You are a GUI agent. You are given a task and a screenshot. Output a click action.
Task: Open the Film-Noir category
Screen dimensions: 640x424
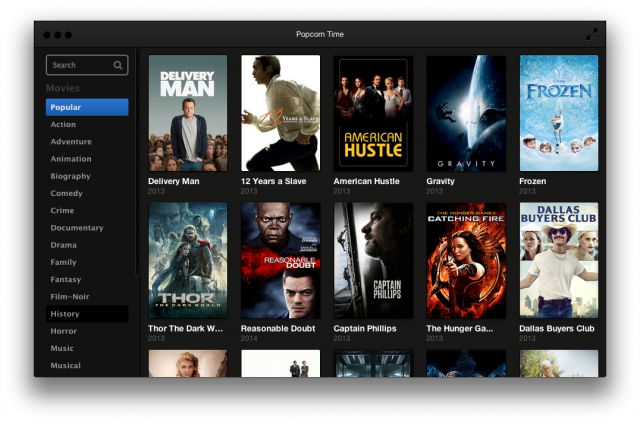(71, 297)
